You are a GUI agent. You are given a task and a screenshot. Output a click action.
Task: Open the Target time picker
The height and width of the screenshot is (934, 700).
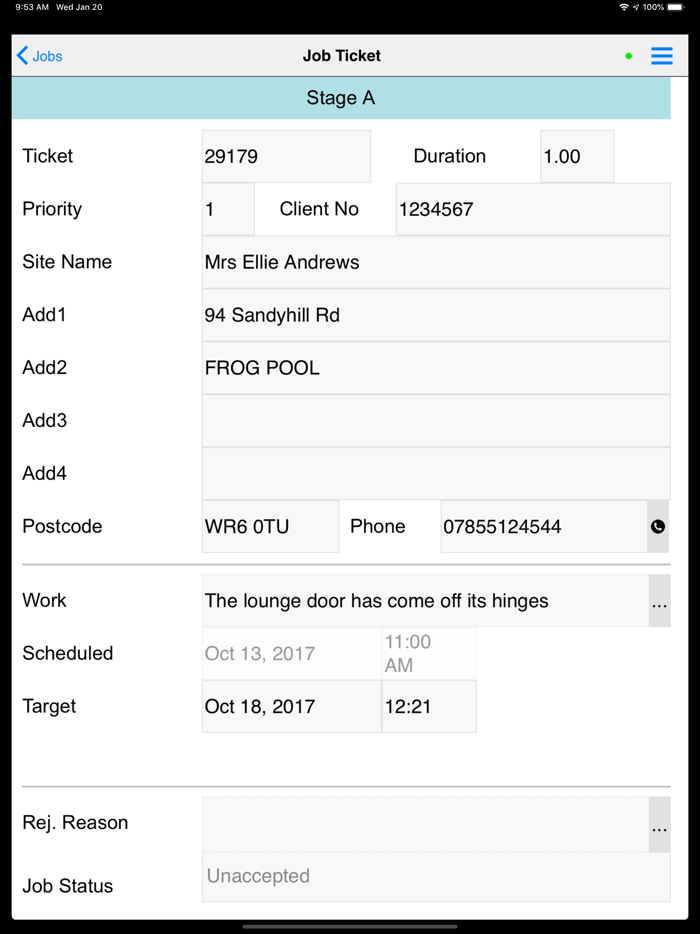(429, 706)
